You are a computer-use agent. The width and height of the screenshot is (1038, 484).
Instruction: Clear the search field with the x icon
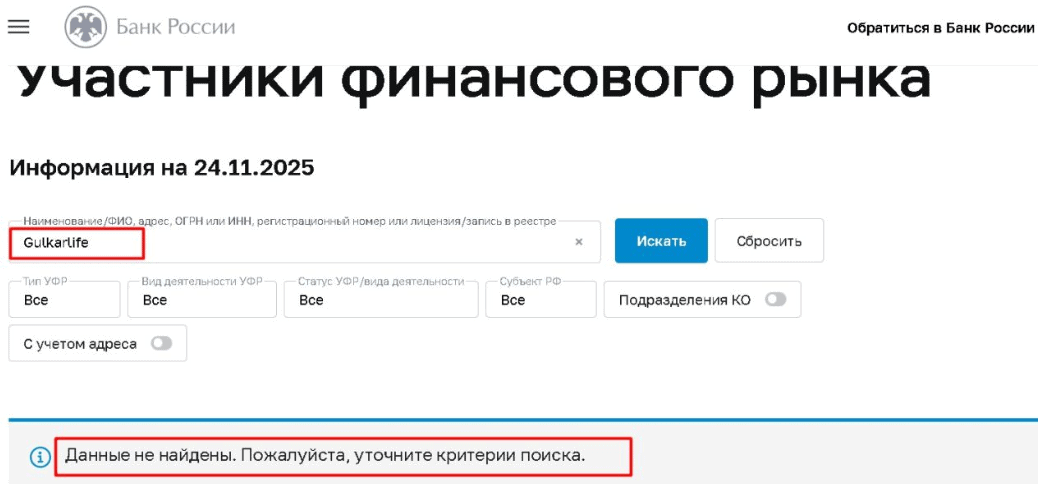(579, 242)
